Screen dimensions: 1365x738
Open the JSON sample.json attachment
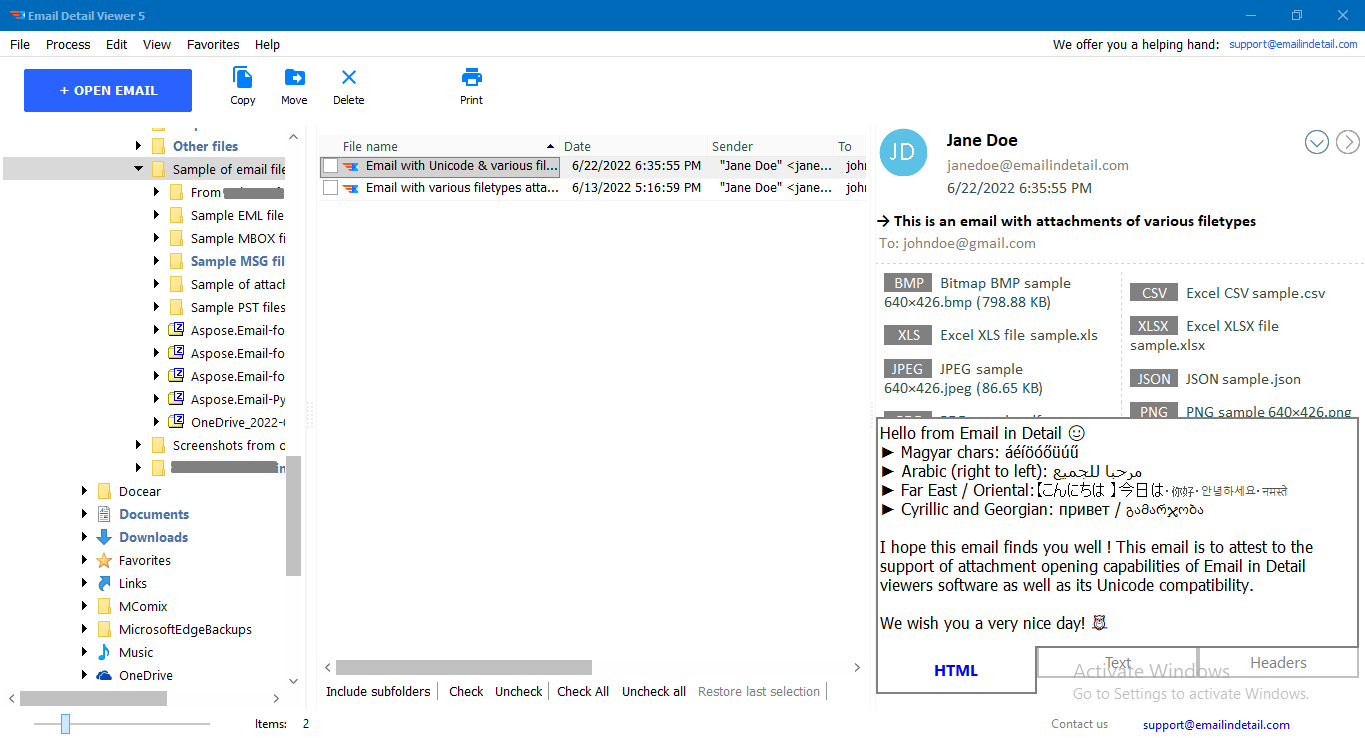click(1153, 378)
